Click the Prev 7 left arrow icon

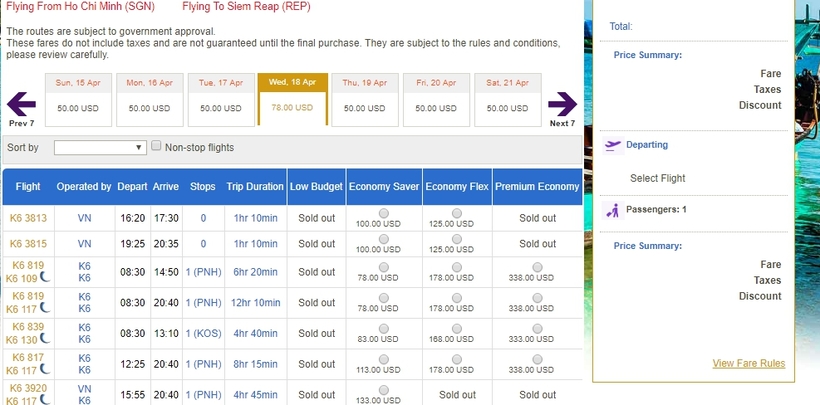point(21,103)
